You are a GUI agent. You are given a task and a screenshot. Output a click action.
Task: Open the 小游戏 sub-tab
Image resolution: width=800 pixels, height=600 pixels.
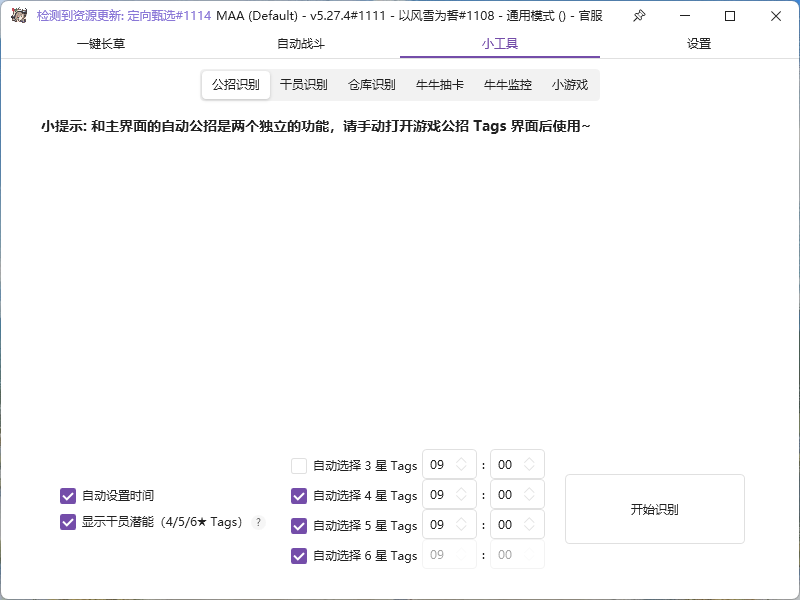tap(568, 85)
